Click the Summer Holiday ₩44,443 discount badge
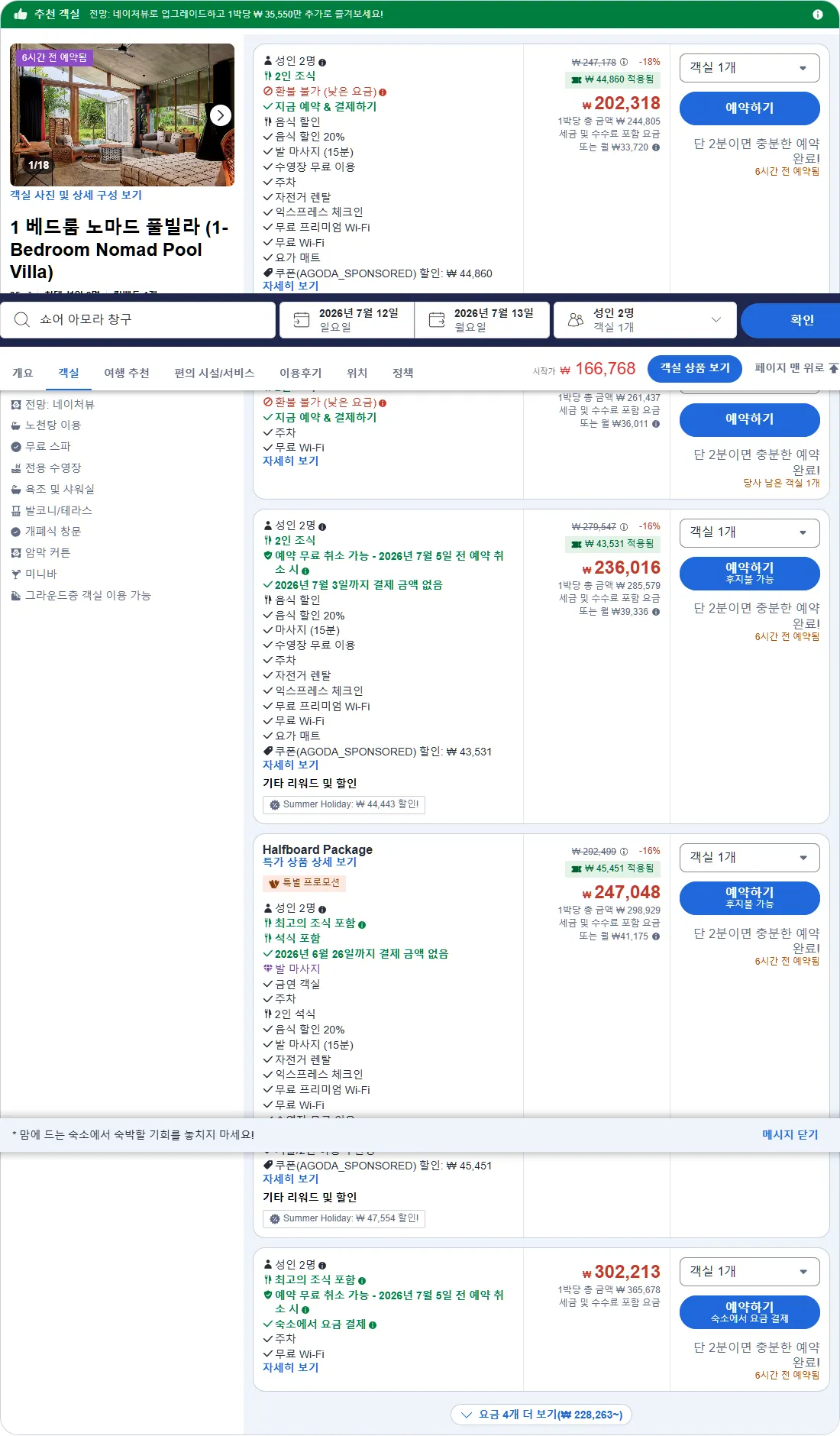Viewport: 840px width, 1436px height. (344, 804)
